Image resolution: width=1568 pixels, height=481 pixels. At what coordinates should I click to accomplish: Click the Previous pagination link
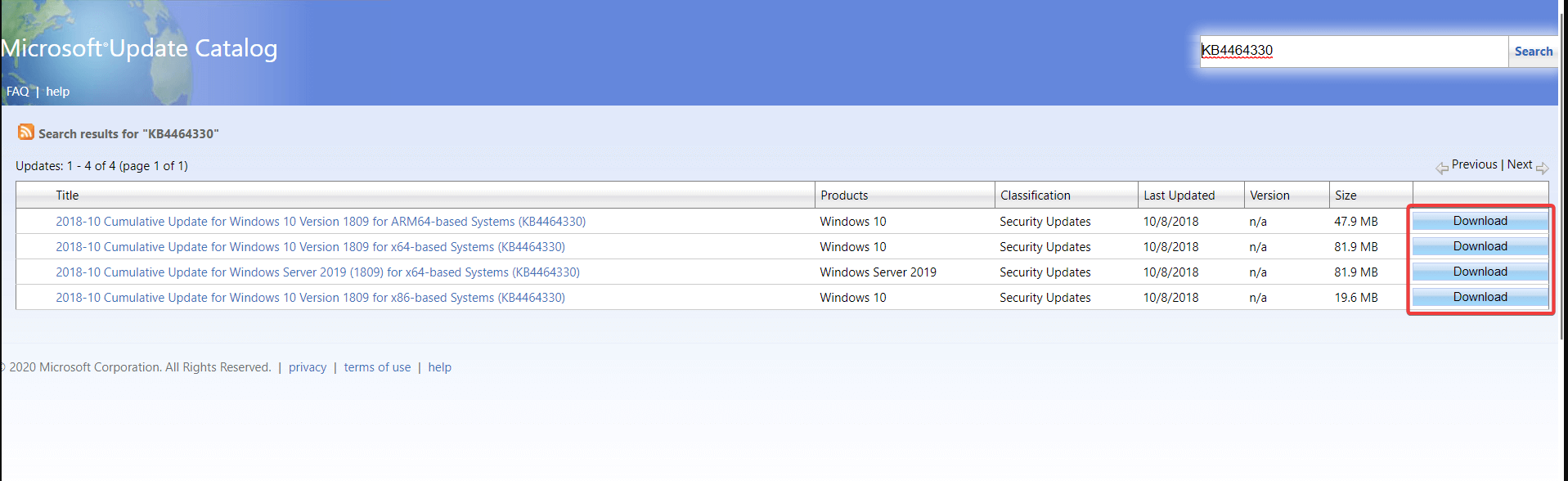point(1474,164)
